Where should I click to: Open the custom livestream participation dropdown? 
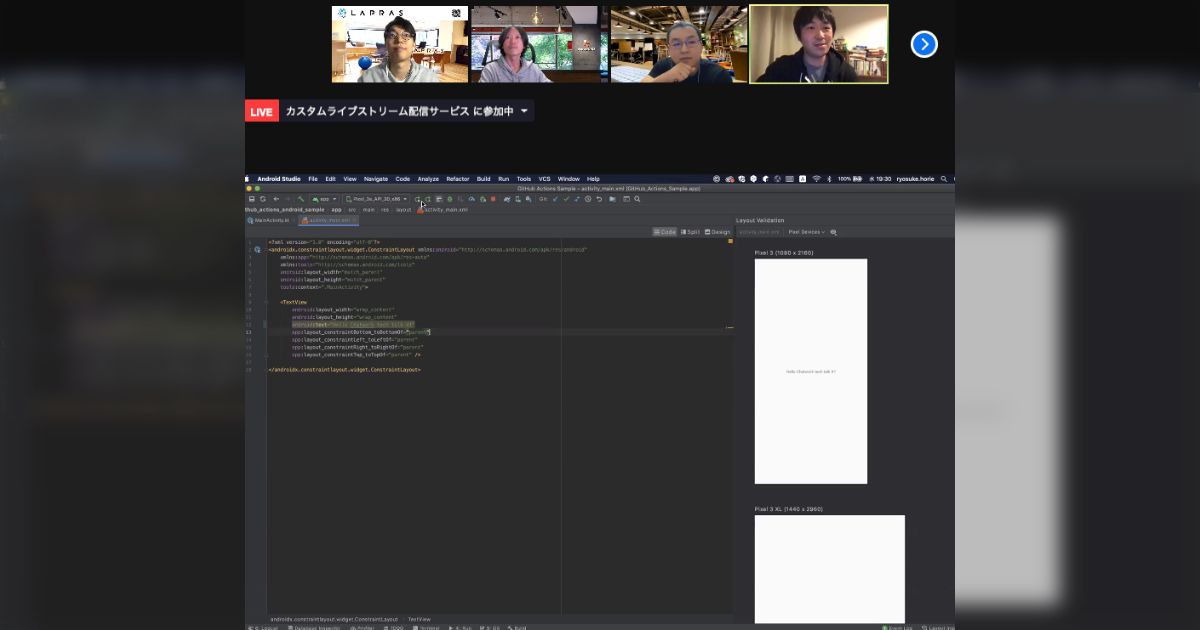click(524, 111)
